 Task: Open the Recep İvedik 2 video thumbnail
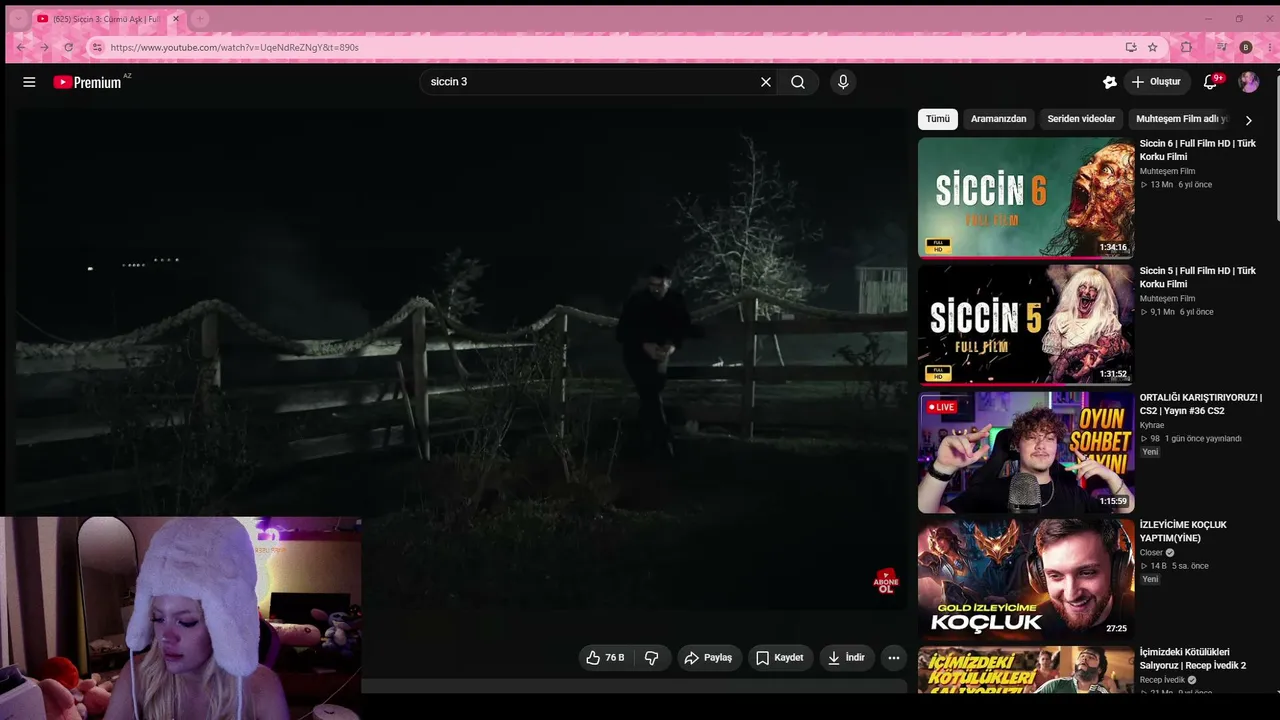(x=1026, y=670)
